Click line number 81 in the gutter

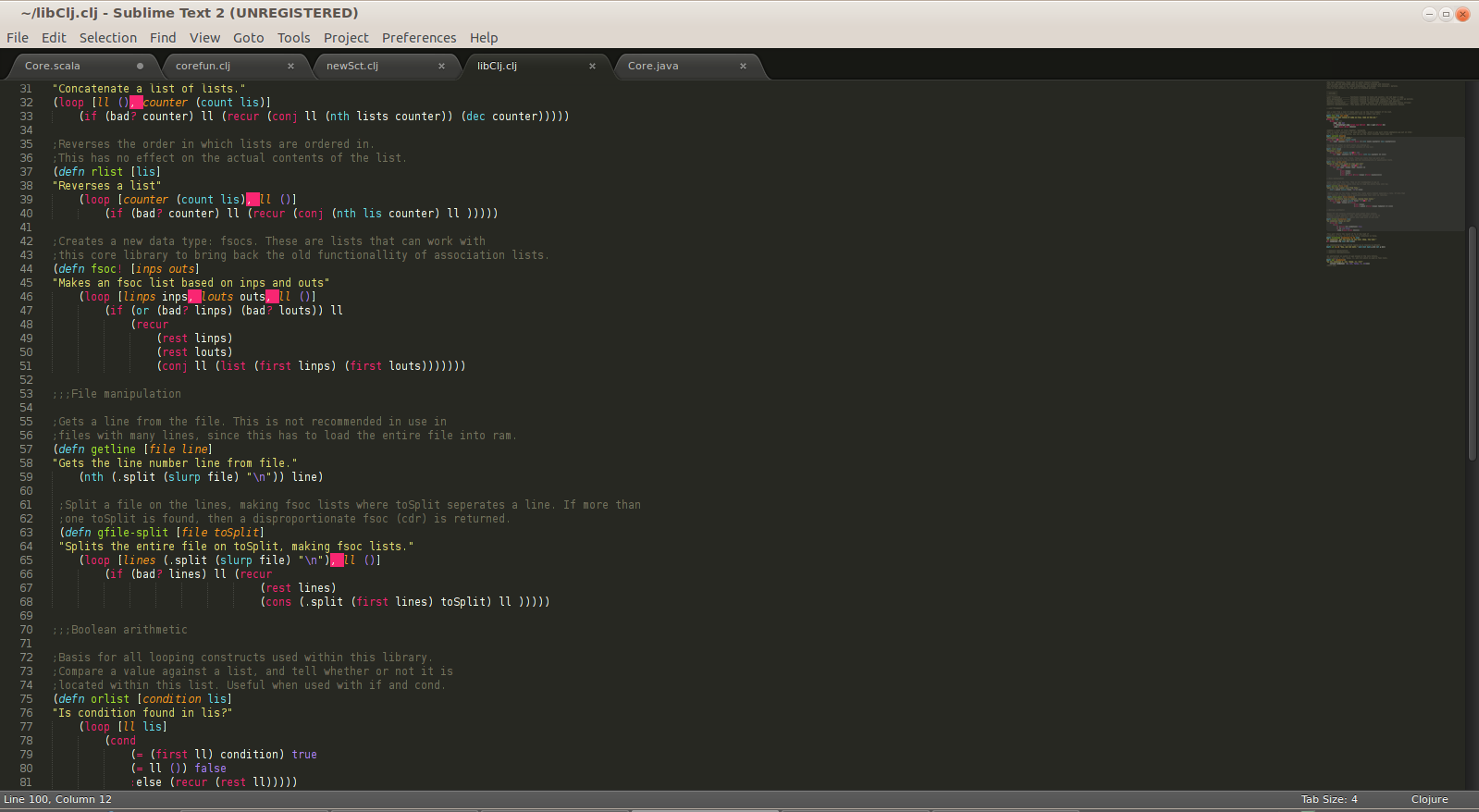26,782
